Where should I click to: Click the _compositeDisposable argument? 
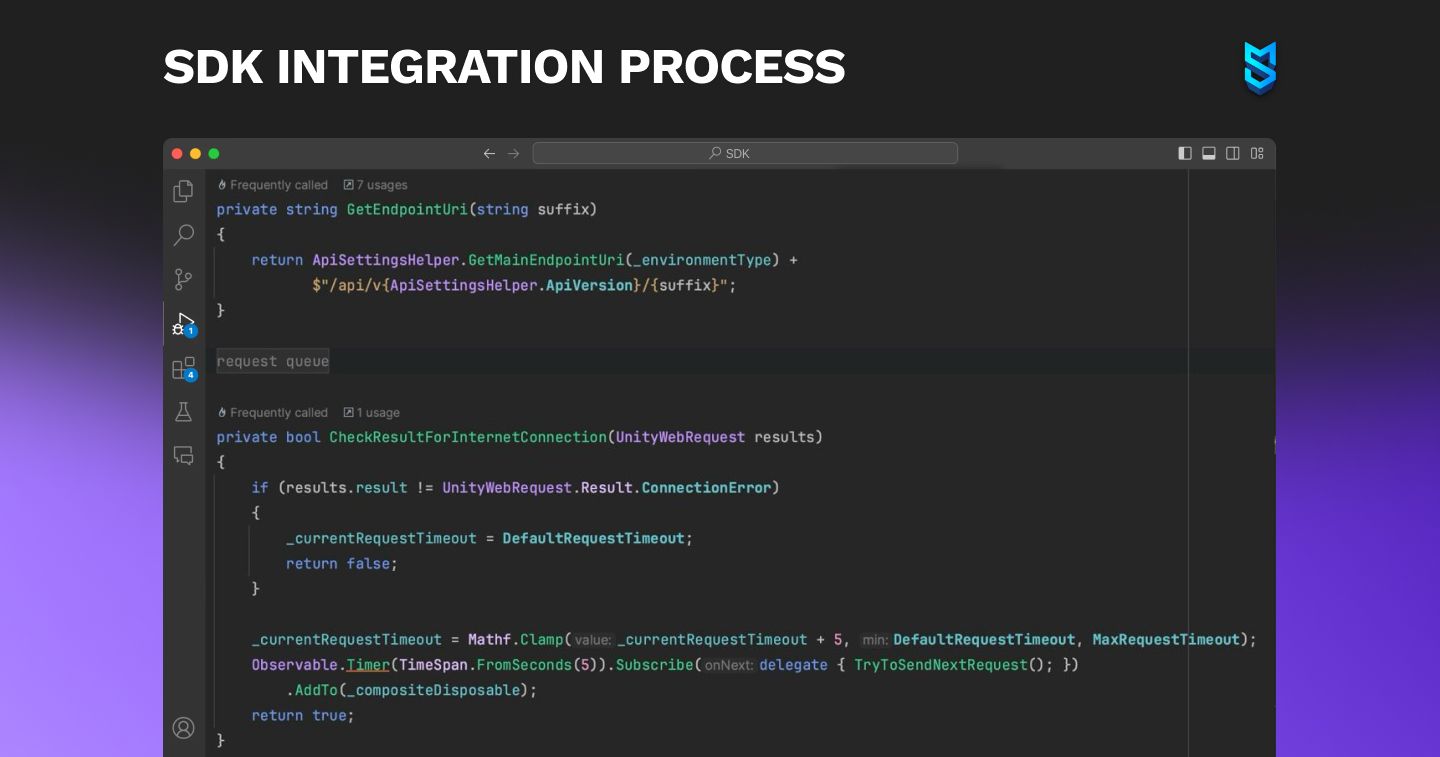click(x=433, y=691)
